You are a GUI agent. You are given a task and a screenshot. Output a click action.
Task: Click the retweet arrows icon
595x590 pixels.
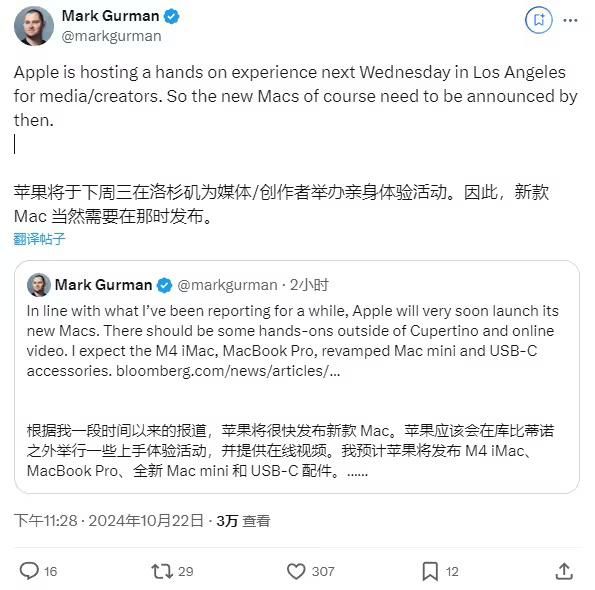[x=162, y=571]
